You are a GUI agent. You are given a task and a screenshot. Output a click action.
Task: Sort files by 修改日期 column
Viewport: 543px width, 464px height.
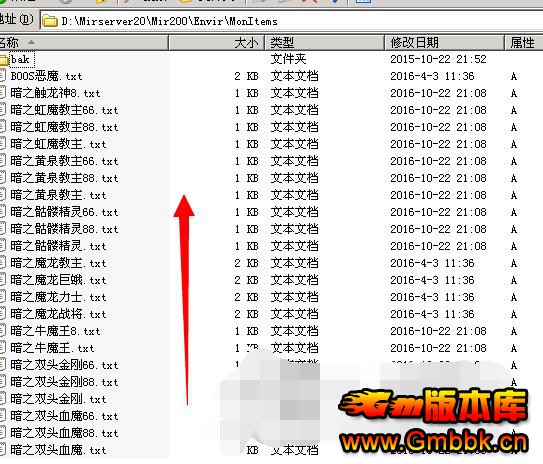(x=444, y=43)
